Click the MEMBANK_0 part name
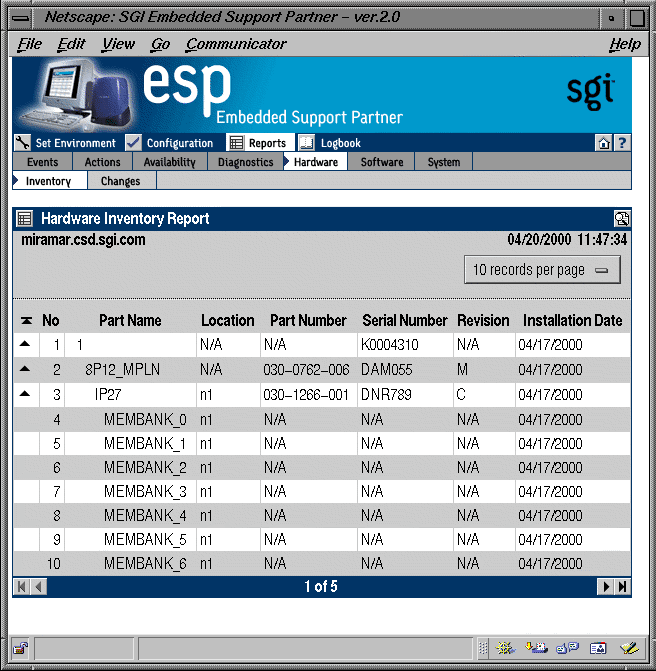656x671 pixels. pos(145,419)
